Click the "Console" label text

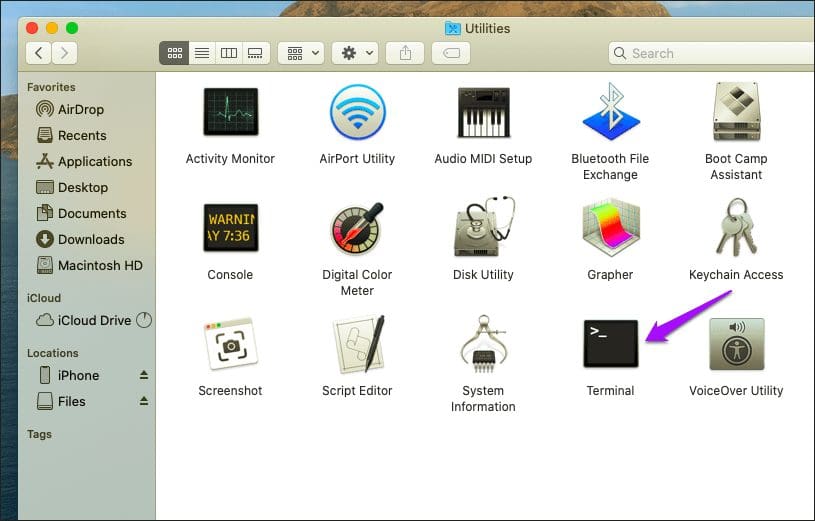pos(230,275)
